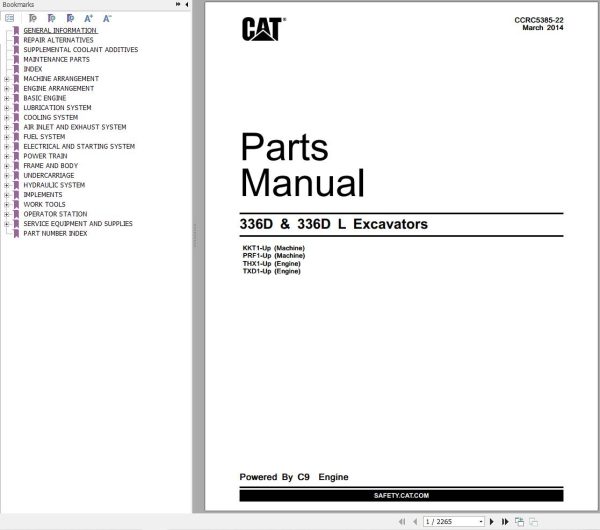Open MAINTENANCE PARTS bookmark
The image size is (600, 530).
[x=56, y=59]
